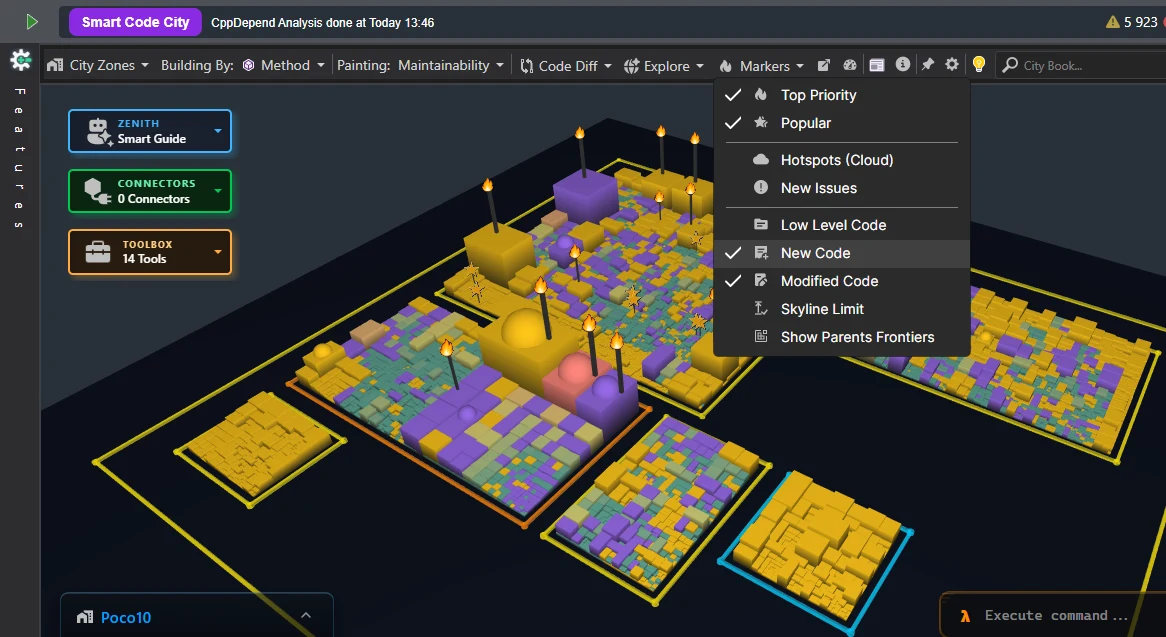The height and width of the screenshot is (637, 1166).
Task: Open the Features gear icon in sidebar
Action: (x=21, y=60)
